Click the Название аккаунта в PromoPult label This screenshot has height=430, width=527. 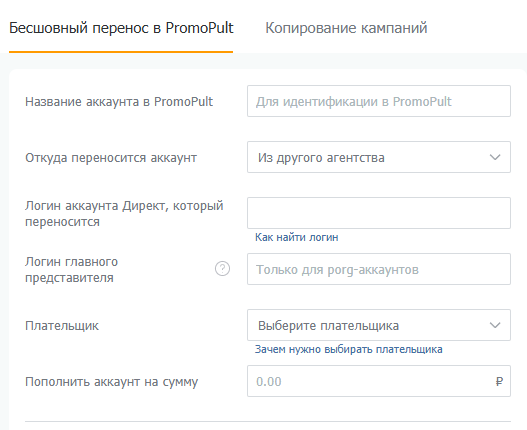(119, 102)
